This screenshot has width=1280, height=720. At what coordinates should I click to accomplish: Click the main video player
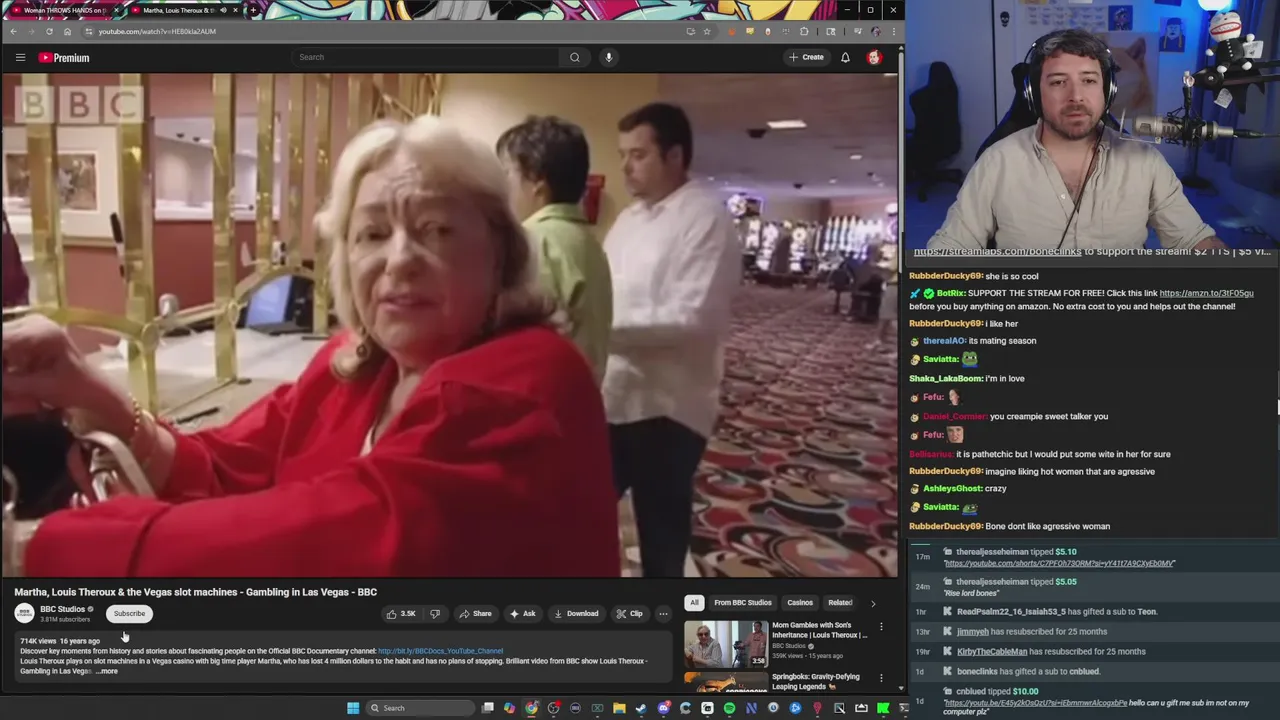coord(450,325)
